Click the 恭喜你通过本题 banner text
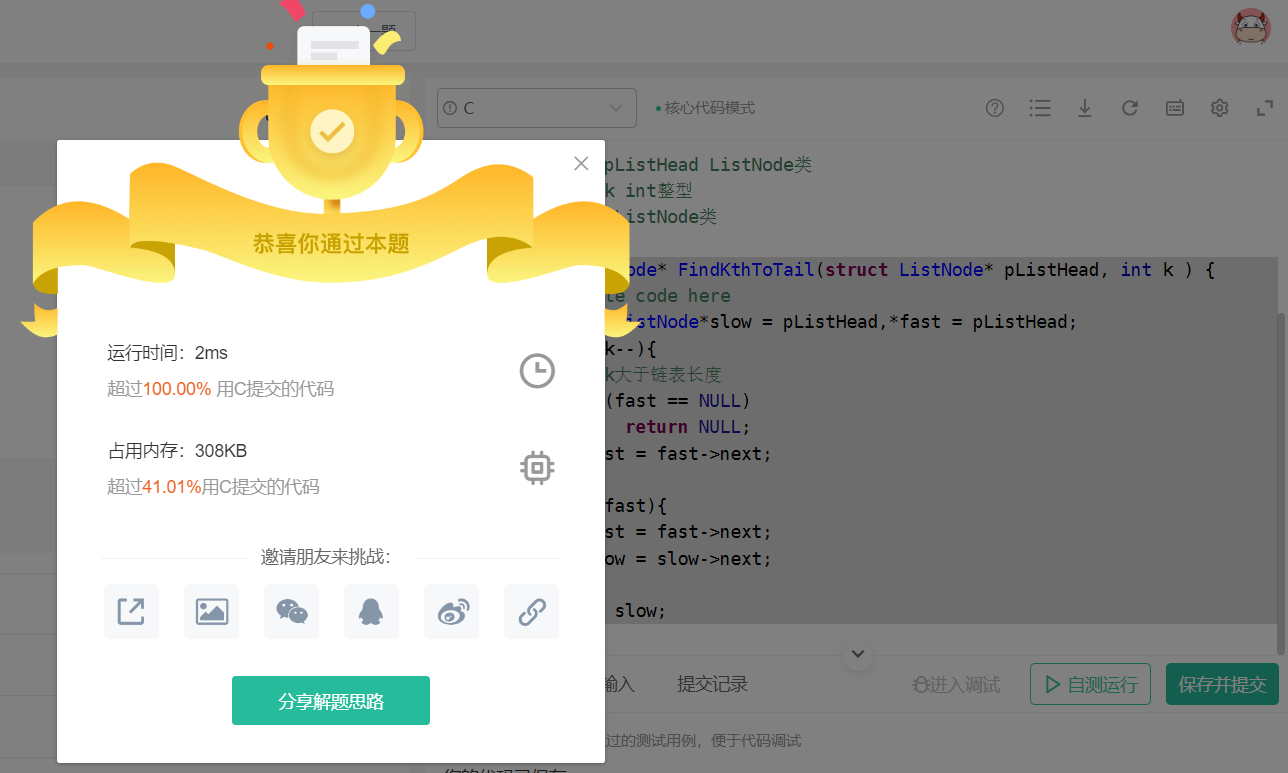 click(x=331, y=243)
